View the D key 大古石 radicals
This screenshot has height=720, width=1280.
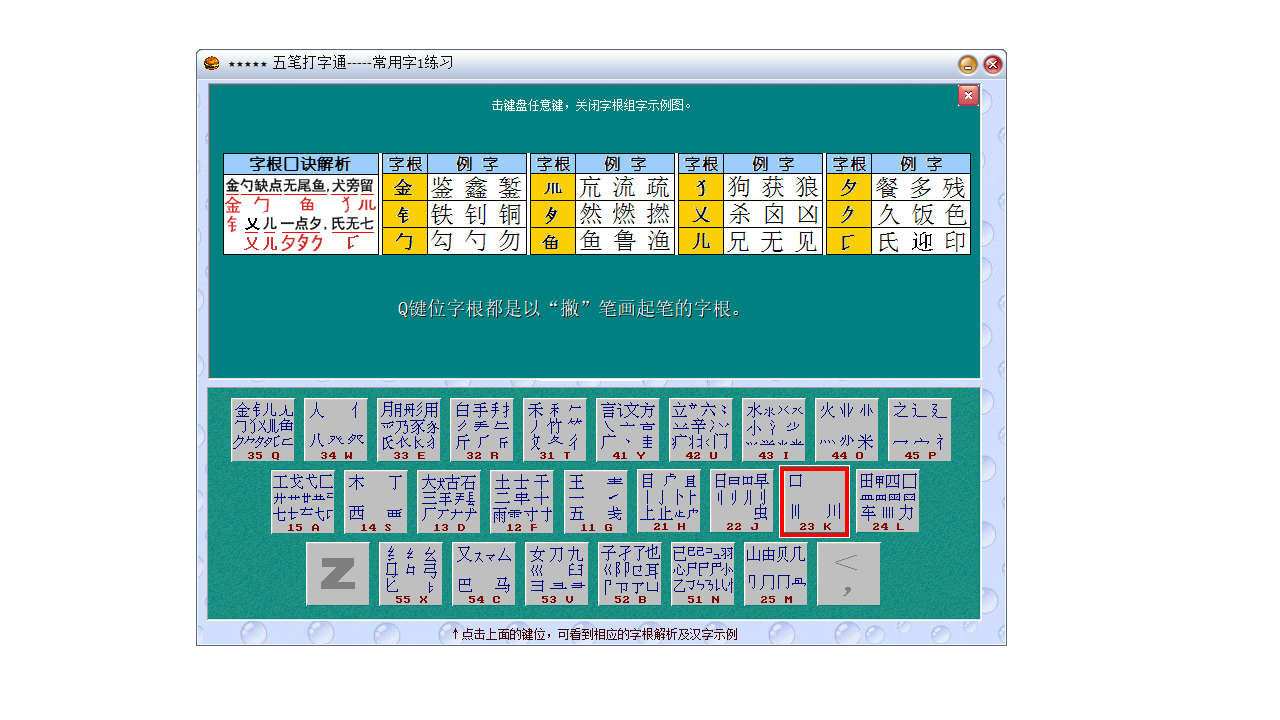pos(448,500)
